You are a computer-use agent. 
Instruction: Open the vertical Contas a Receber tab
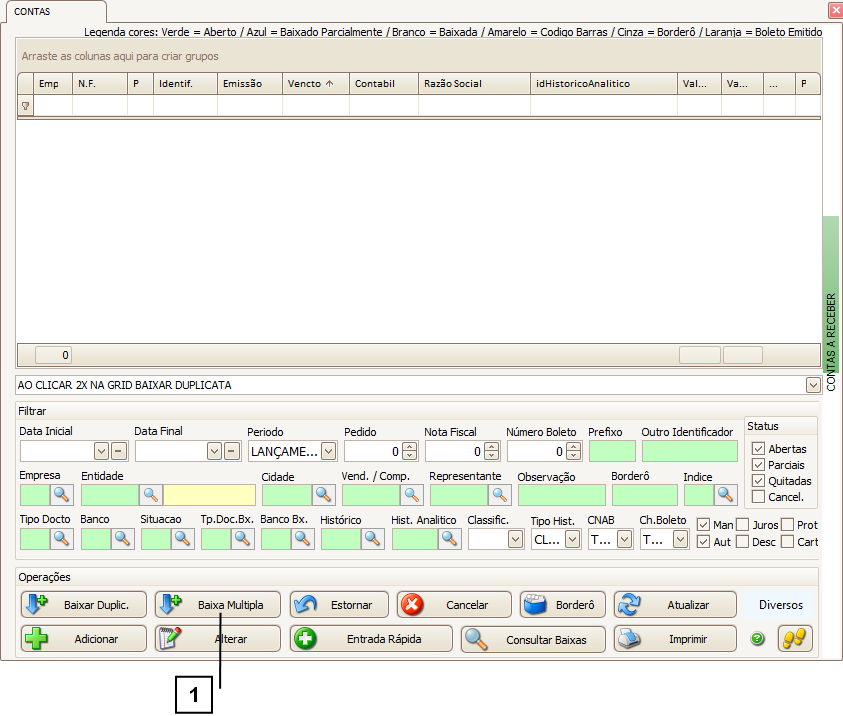click(x=831, y=300)
